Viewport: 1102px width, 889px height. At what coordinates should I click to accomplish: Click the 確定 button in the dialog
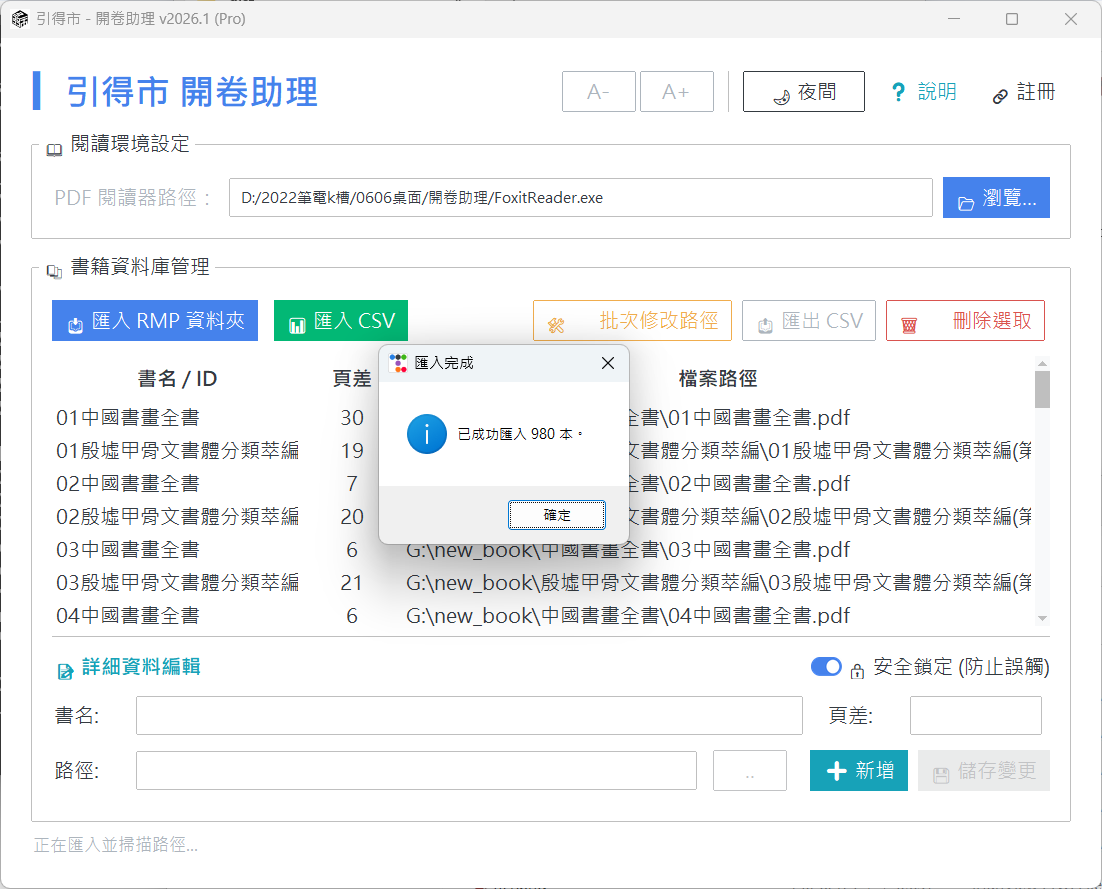(x=556, y=515)
